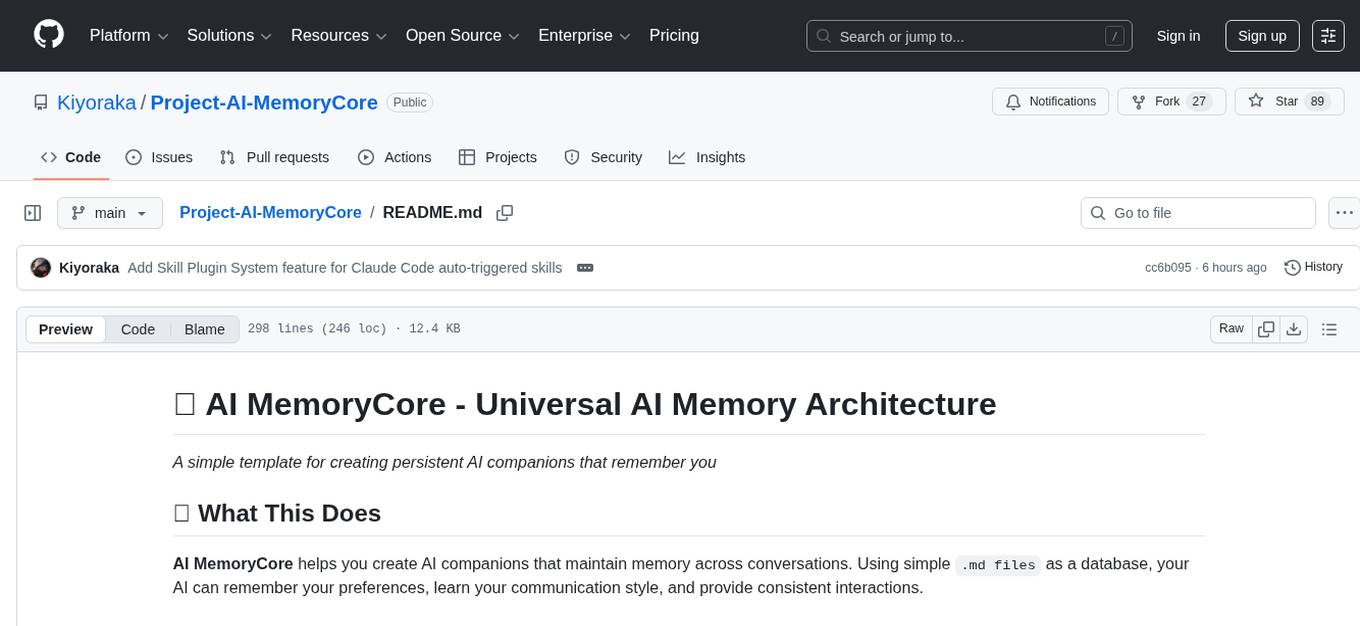Screen dimensions: 1360x626
Task: Star the repository via star icon
Action: [x=1256, y=101]
